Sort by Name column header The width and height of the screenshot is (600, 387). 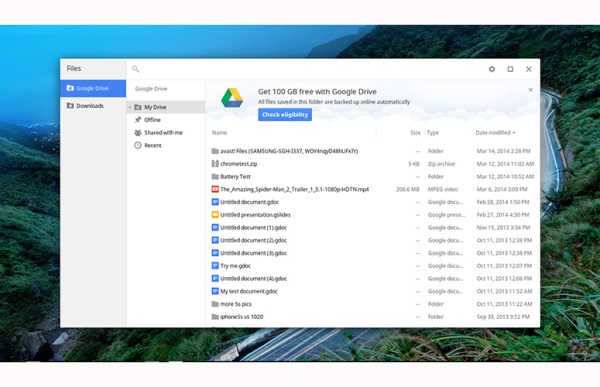[x=220, y=132]
